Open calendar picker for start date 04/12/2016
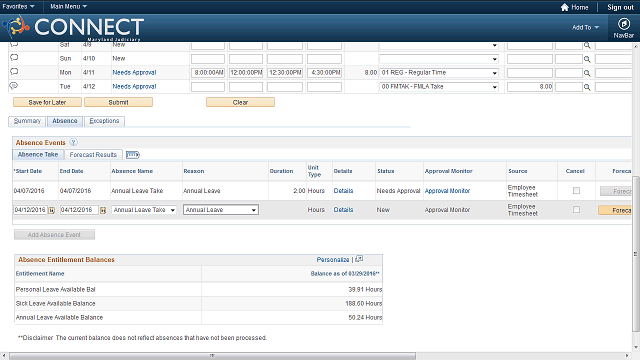This screenshot has width=640, height=360. point(52,210)
